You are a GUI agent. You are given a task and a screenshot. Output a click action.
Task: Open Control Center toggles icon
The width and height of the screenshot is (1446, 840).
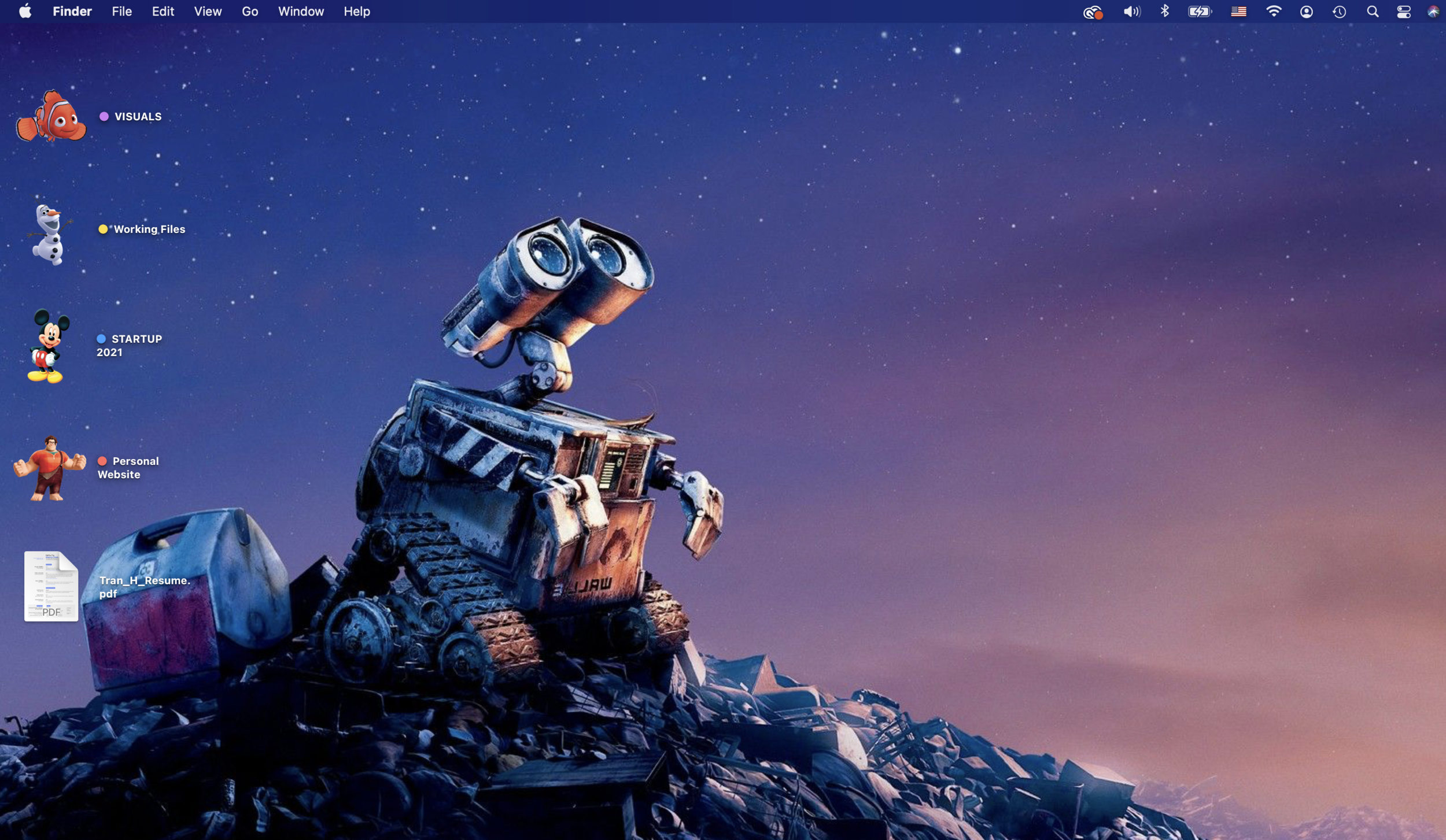pos(1404,12)
